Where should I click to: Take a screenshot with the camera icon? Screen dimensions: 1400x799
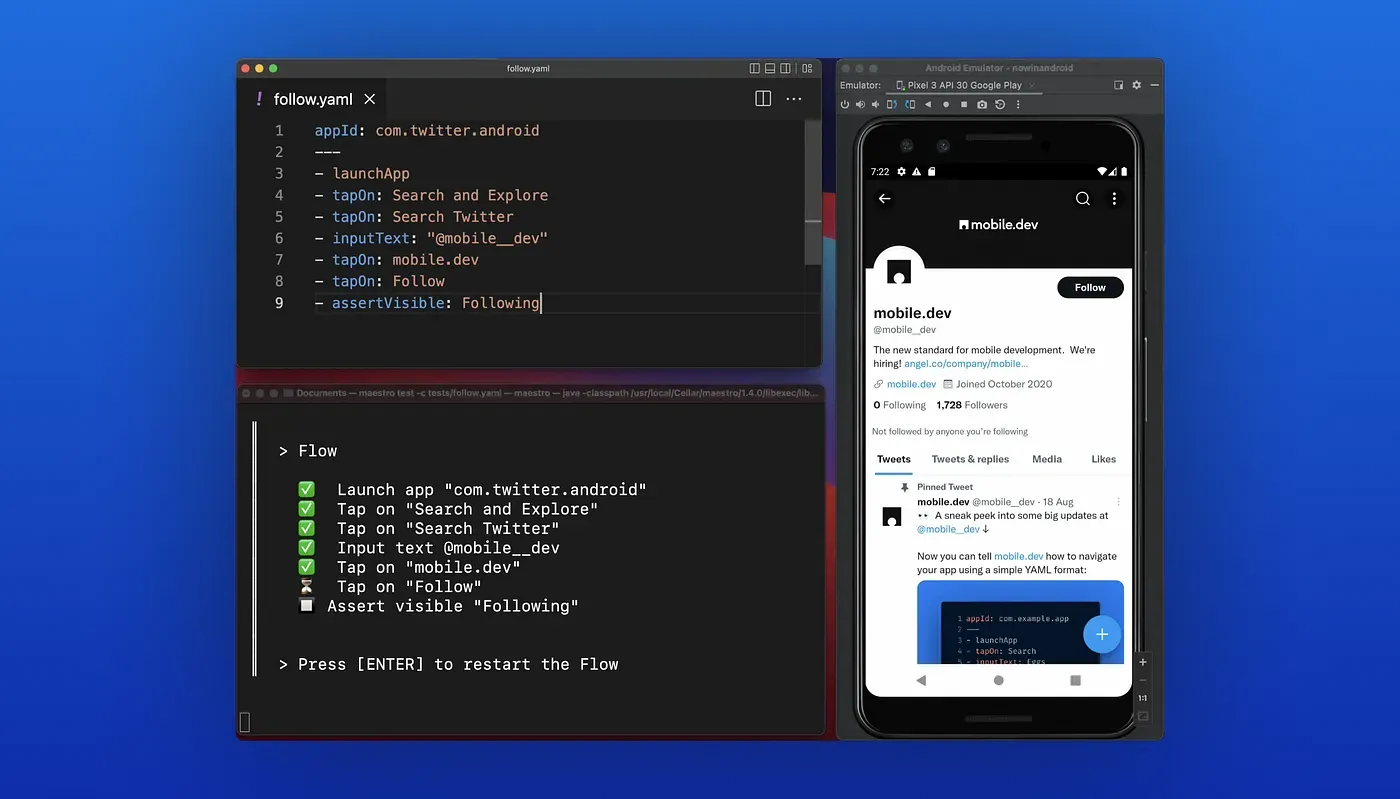pyautogui.click(x=982, y=104)
